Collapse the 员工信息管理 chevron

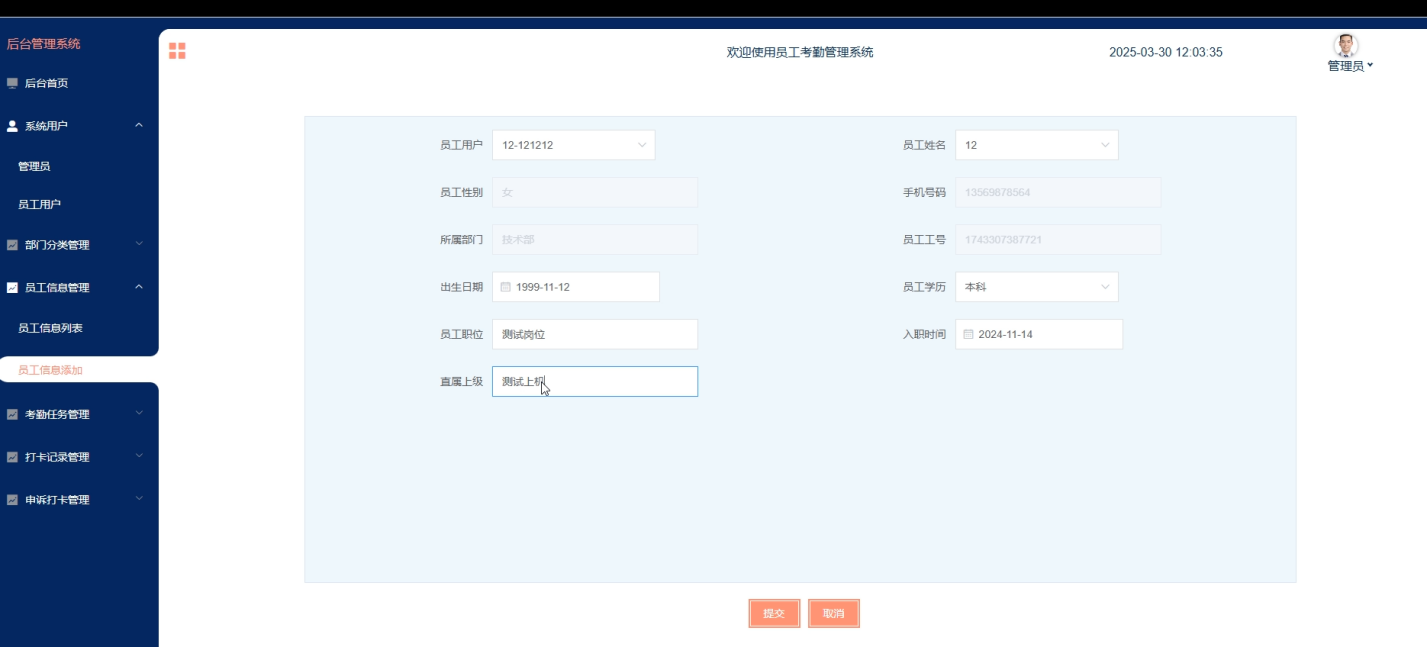(x=139, y=287)
